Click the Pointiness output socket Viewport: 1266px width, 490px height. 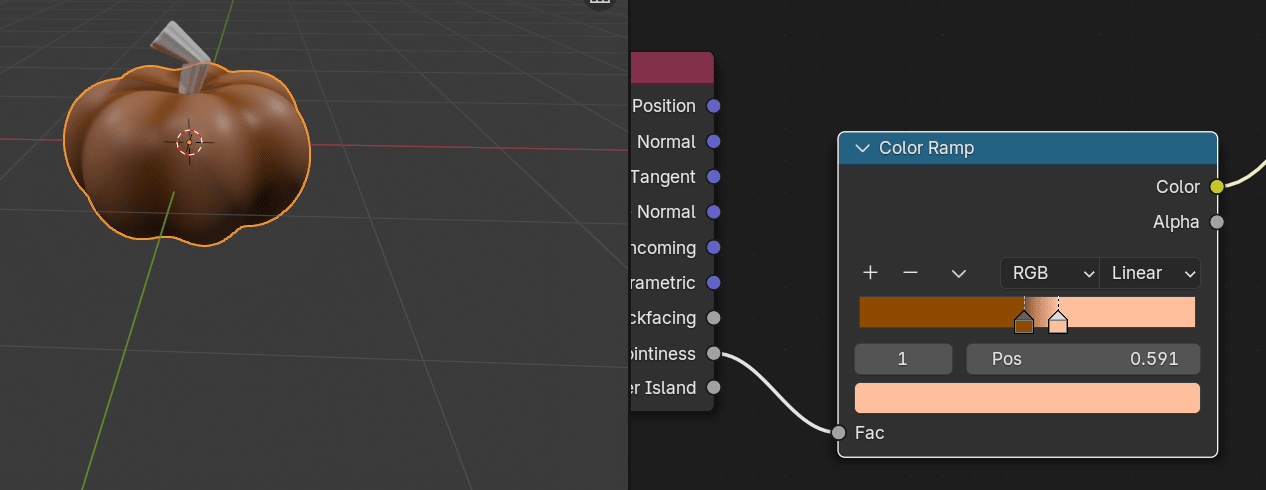[x=714, y=353]
